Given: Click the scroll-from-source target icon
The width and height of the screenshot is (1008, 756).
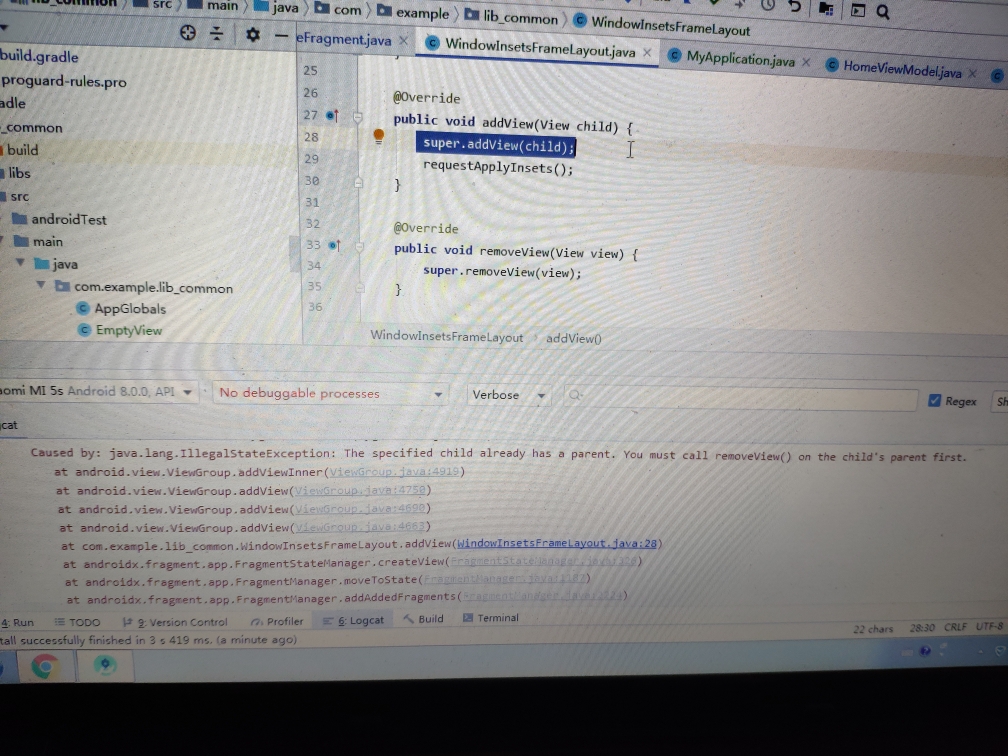Looking at the screenshot, I should pos(188,33).
